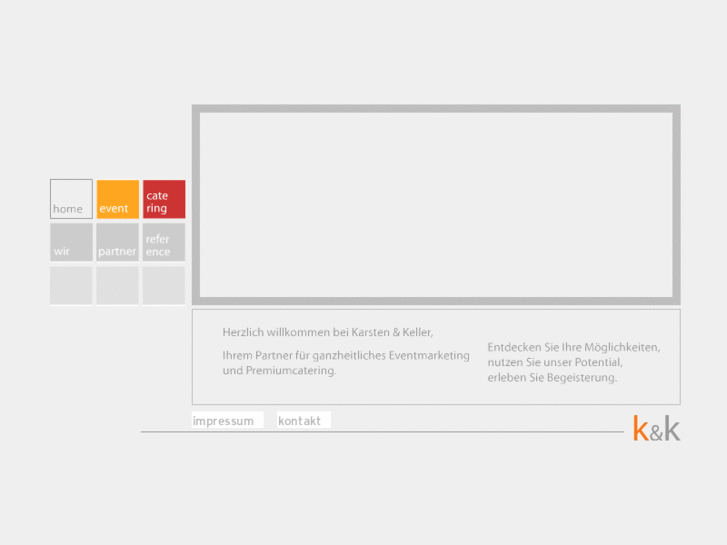The height and width of the screenshot is (545, 727).
Task: Click text 'und Premiumcatering.'
Action: 280,371
